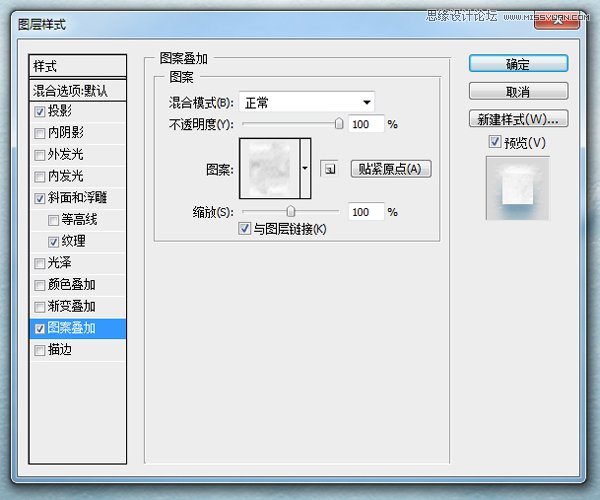Enable the 内阴影 inner shadow checkbox
Screen dimensions: 600x500
tap(40, 133)
